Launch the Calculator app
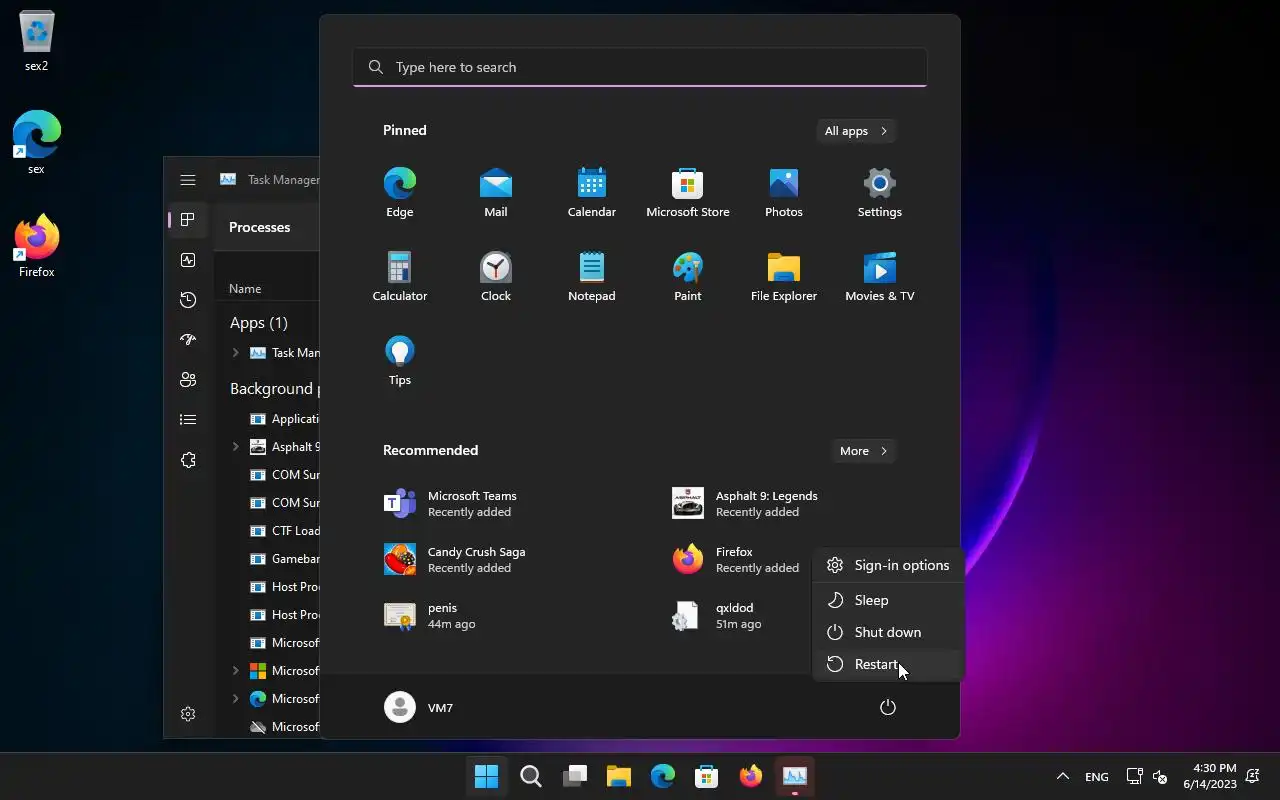 (x=399, y=277)
